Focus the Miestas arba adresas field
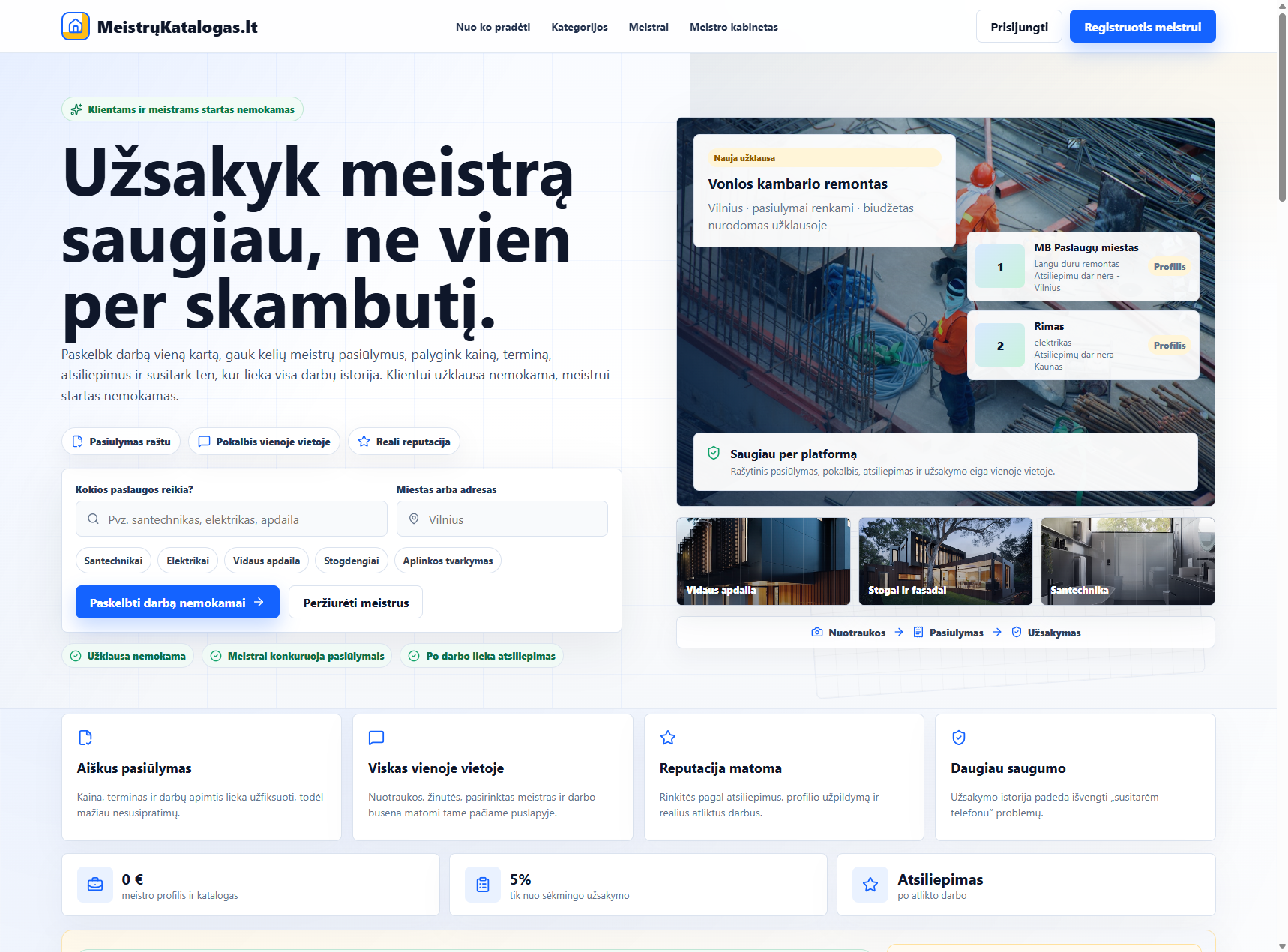This screenshot has height=952, width=1288. click(502, 519)
